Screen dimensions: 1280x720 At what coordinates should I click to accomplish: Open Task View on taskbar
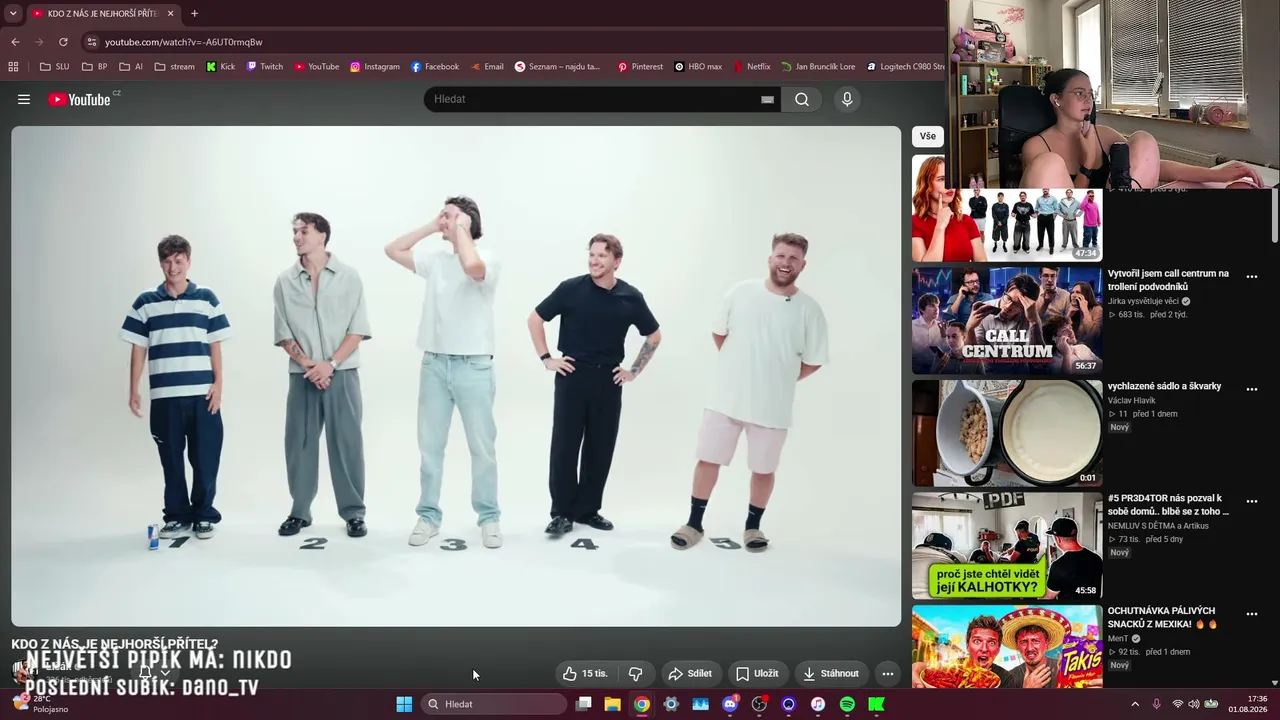pyautogui.click(x=584, y=704)
